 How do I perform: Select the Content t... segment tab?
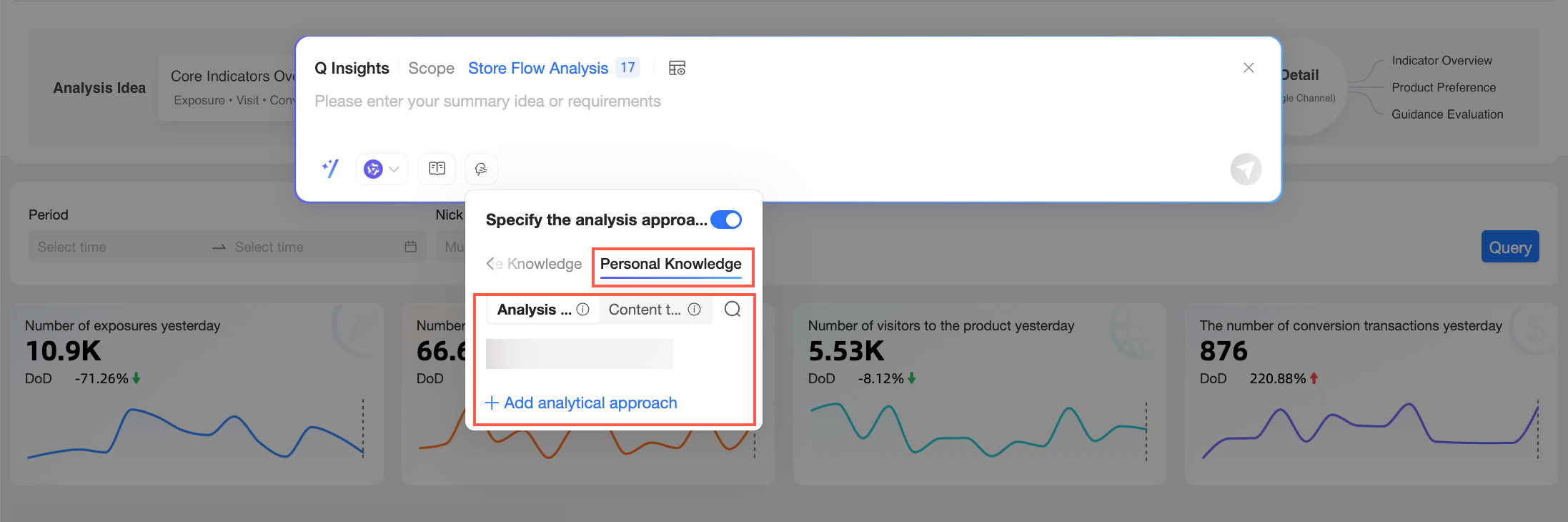[654, 310]
